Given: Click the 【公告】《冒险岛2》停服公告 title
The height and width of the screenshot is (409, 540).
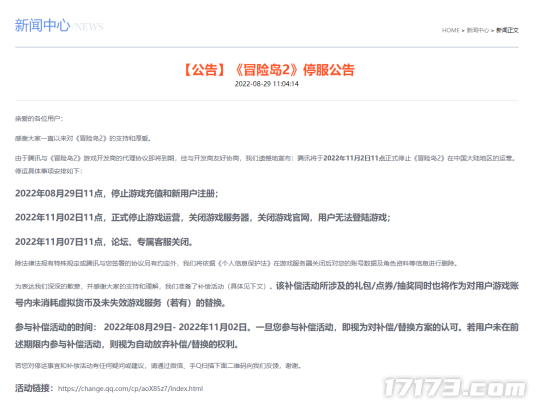Looking at the screenshot, I should coord(267,70).
